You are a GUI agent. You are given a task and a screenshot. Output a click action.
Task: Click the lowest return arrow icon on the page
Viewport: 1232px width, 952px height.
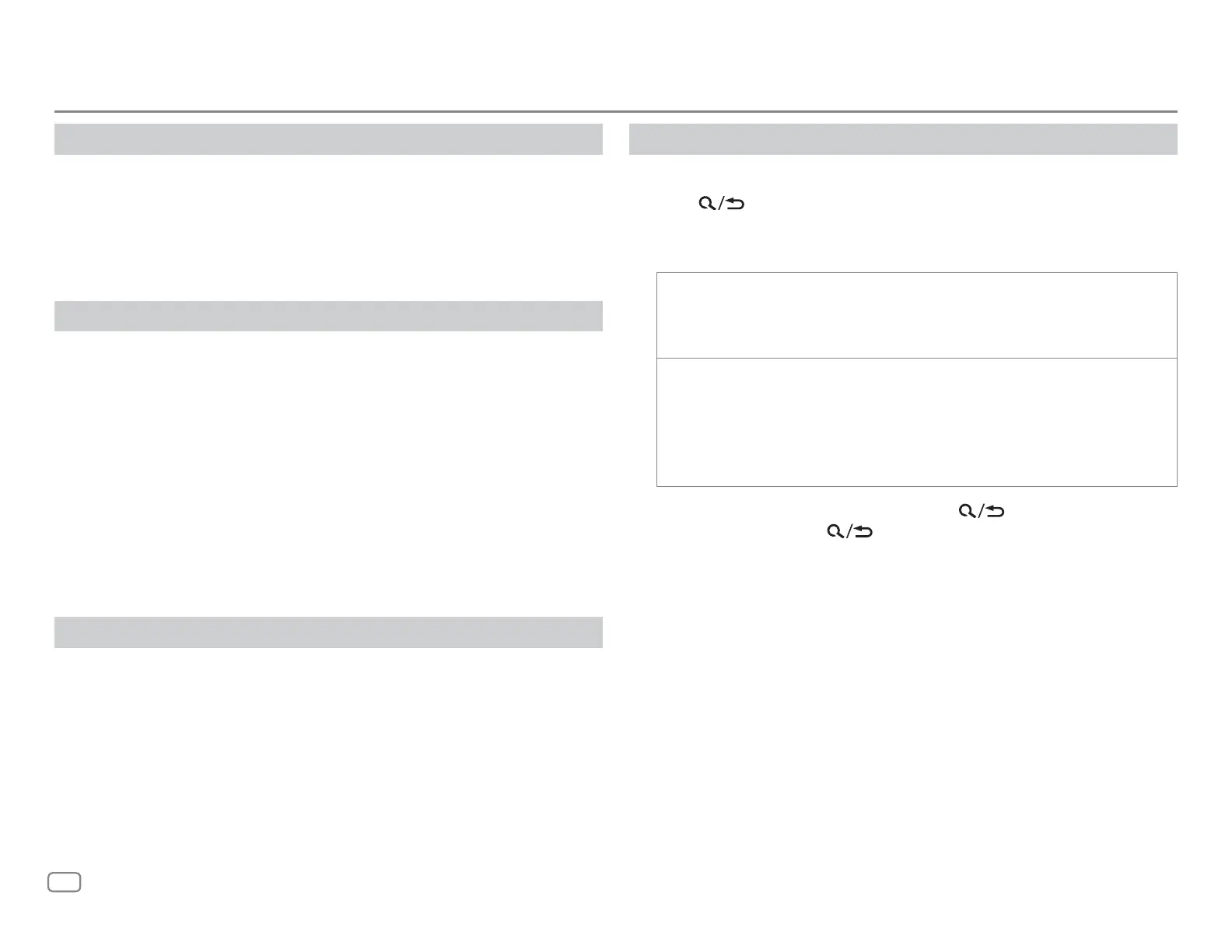tap(863, 531)
